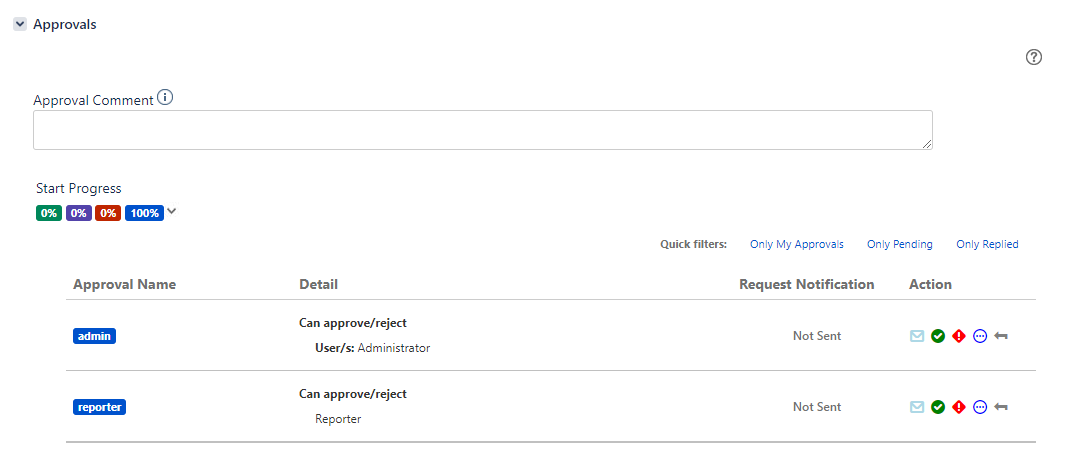
Task: Click the envelope notification icon for admin
Action: tap(917, 336)
